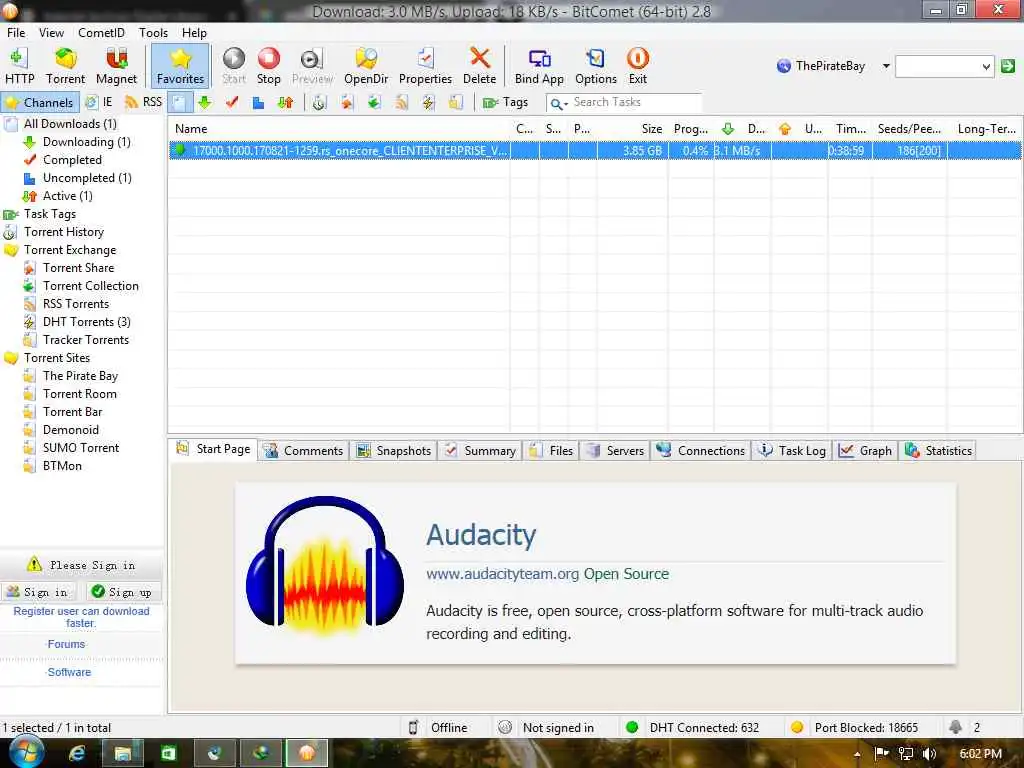
Task: Click the Exit power icon
Action: point(637,66)
